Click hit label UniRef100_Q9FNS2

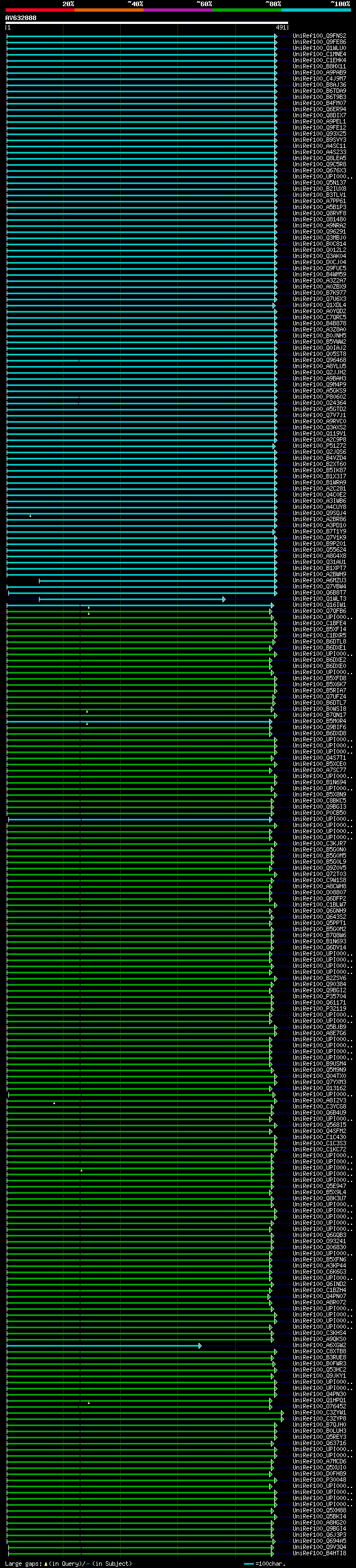tap(319, 36)
